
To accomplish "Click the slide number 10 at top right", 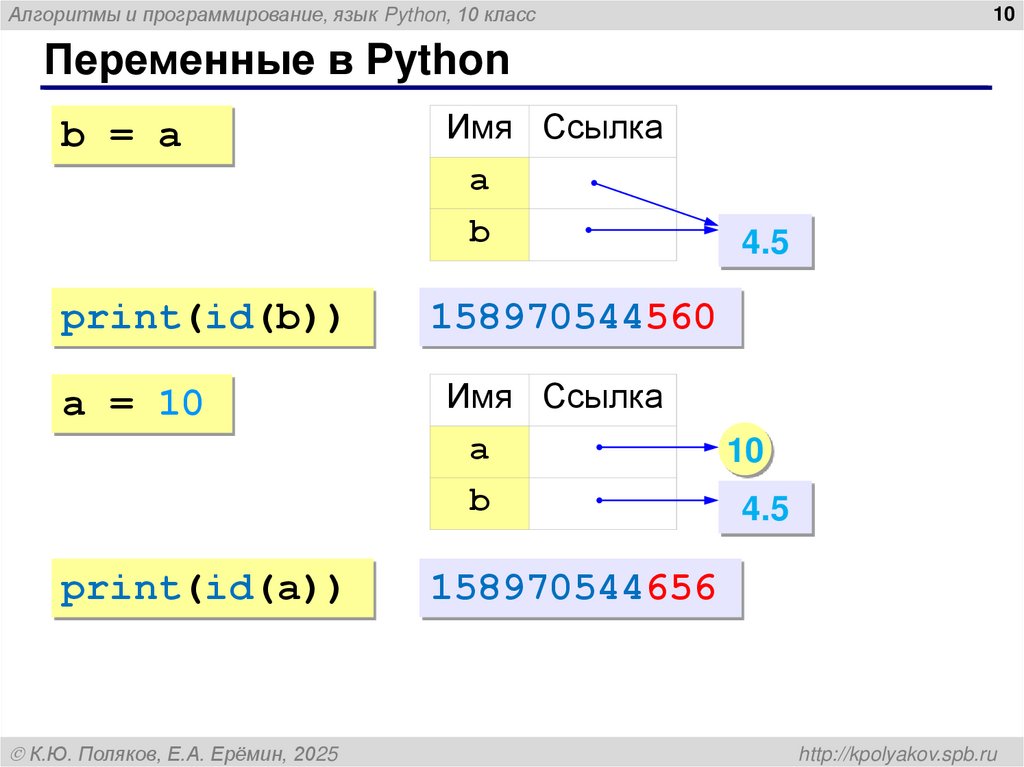I will click(1003, 14).
